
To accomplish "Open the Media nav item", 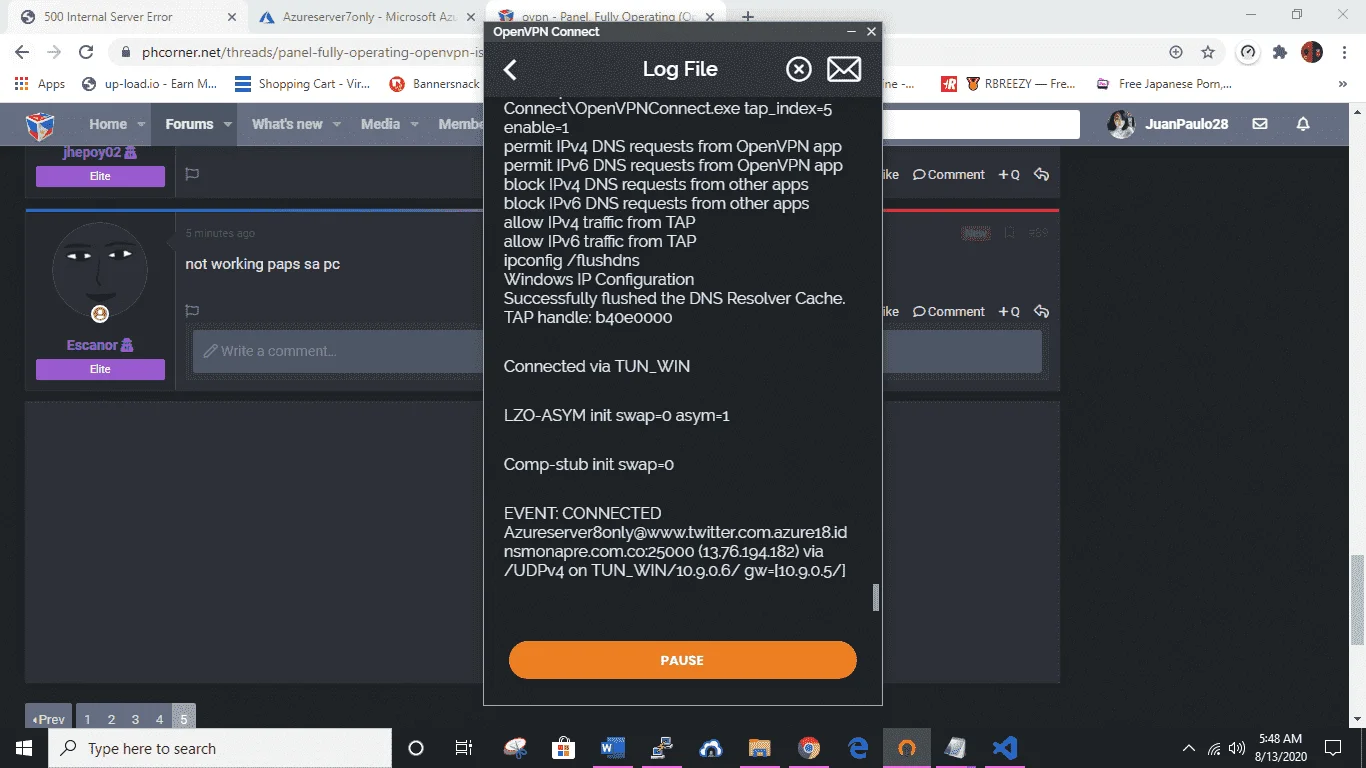I will pyautogui.click(x=380, y=124).
